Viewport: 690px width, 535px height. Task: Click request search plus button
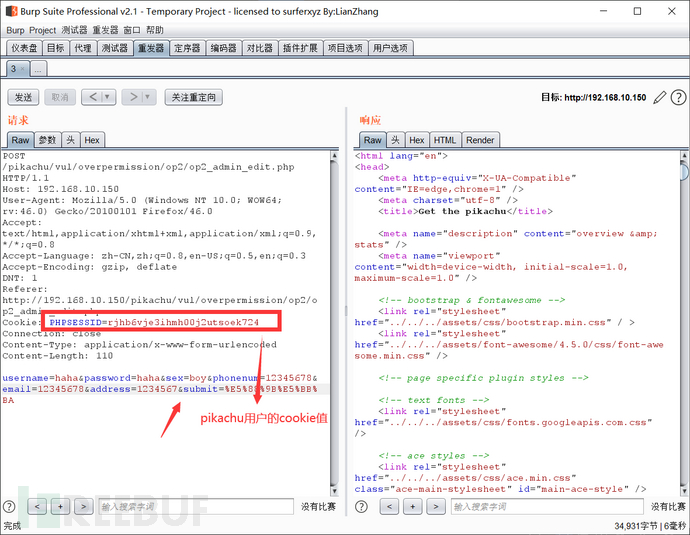click(x=60, y=506)
